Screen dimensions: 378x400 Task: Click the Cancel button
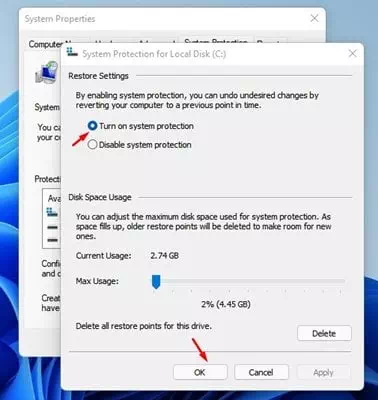click(x=261, y=372)
